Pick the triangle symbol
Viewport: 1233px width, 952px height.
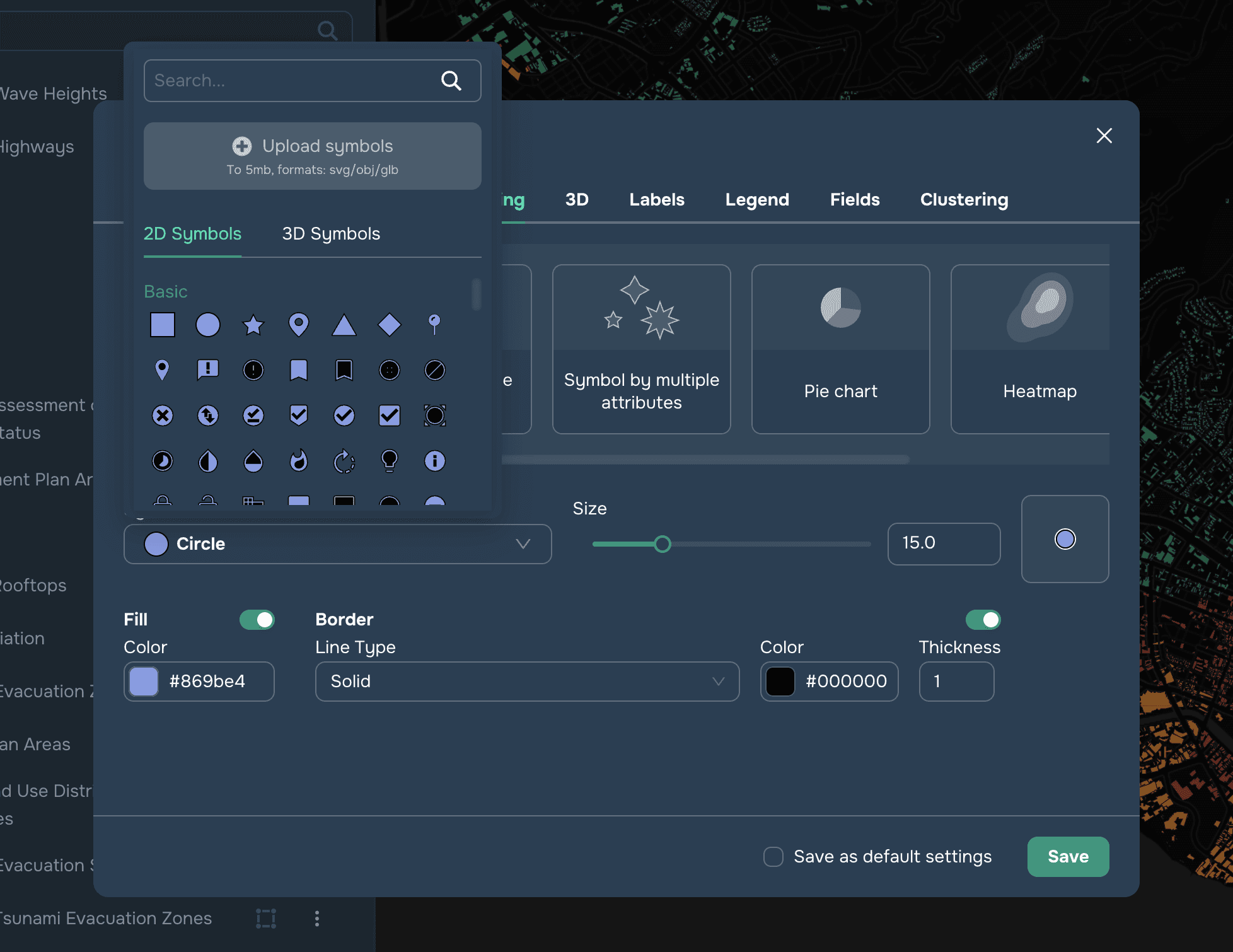tap(344, 325)
